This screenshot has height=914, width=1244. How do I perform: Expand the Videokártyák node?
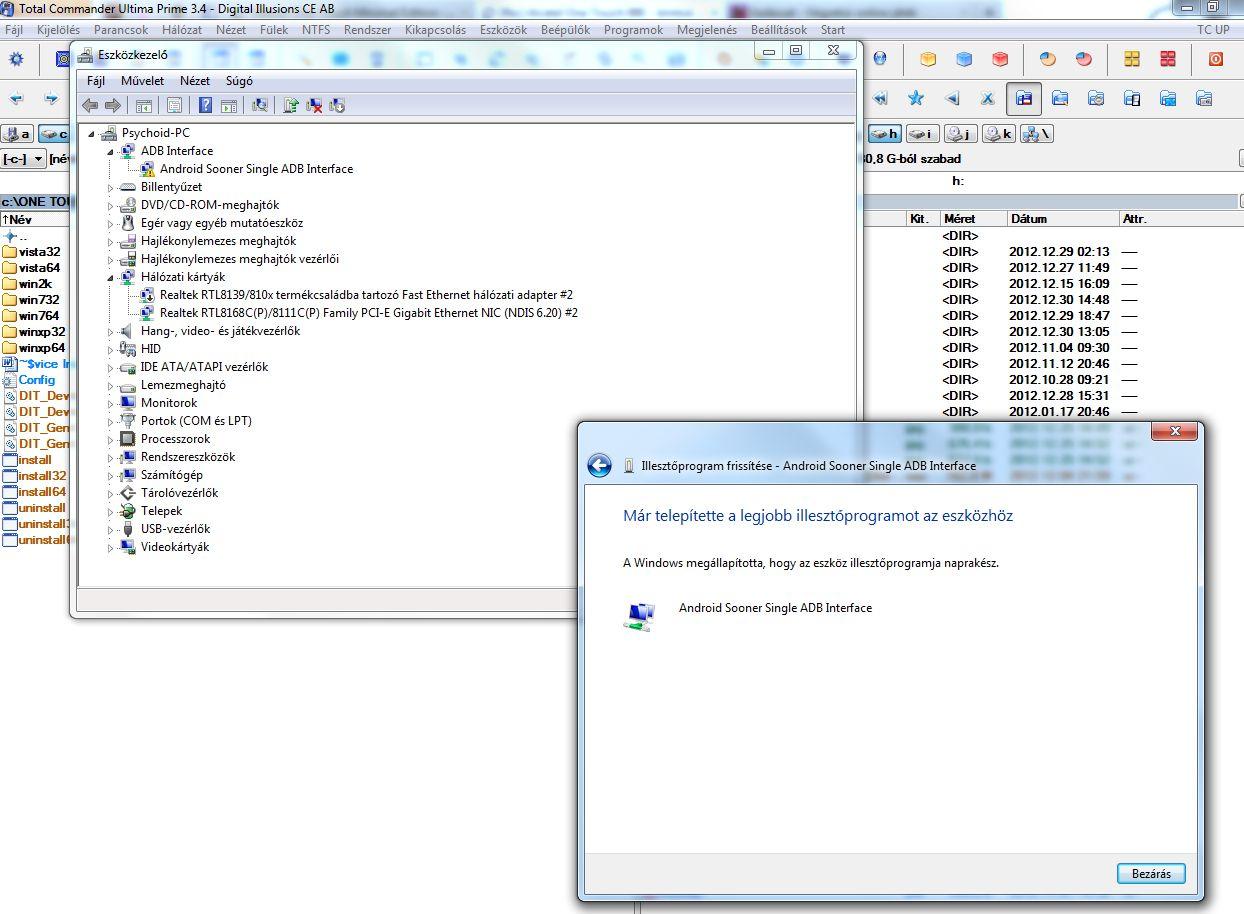(x=111, y=547)
